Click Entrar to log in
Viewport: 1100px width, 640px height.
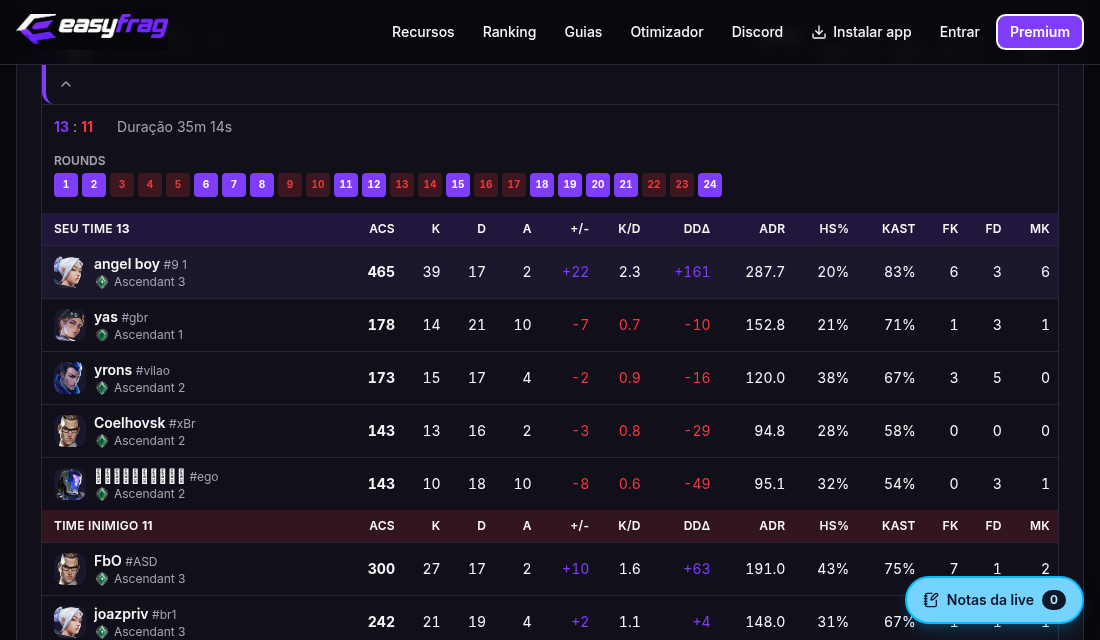(x=959, y=32)
